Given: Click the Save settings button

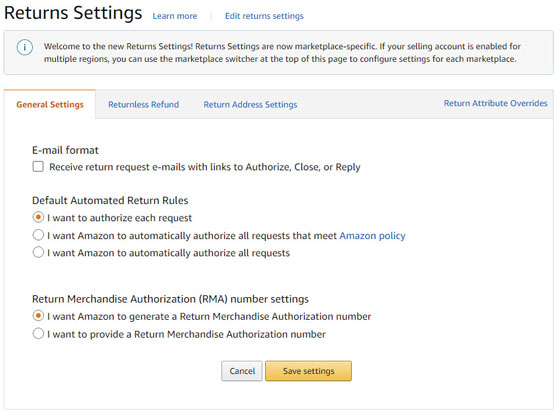Looking at the screenshot, I should click(x=308, y=371).
